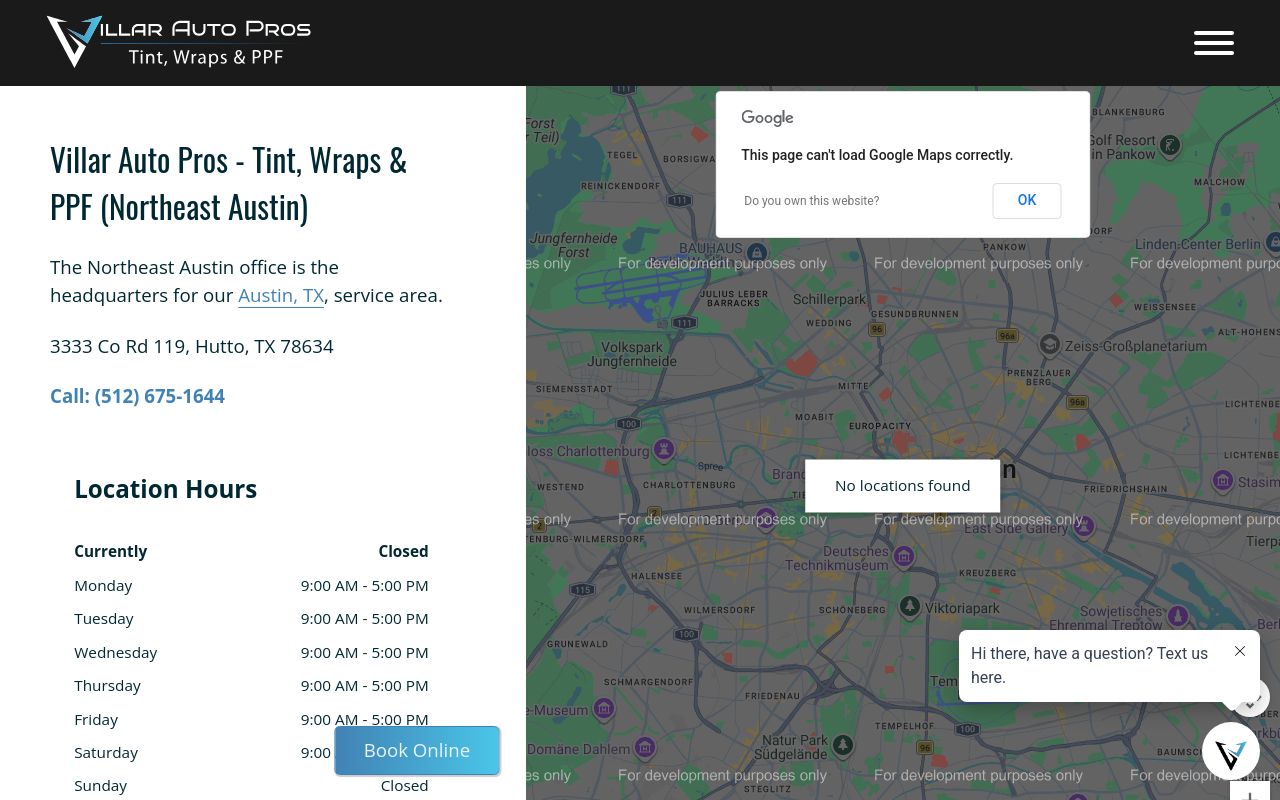Dismiss the Google Maps error with OK
This screenshot has height=800, width=1280.
(x=1027, y=200)
